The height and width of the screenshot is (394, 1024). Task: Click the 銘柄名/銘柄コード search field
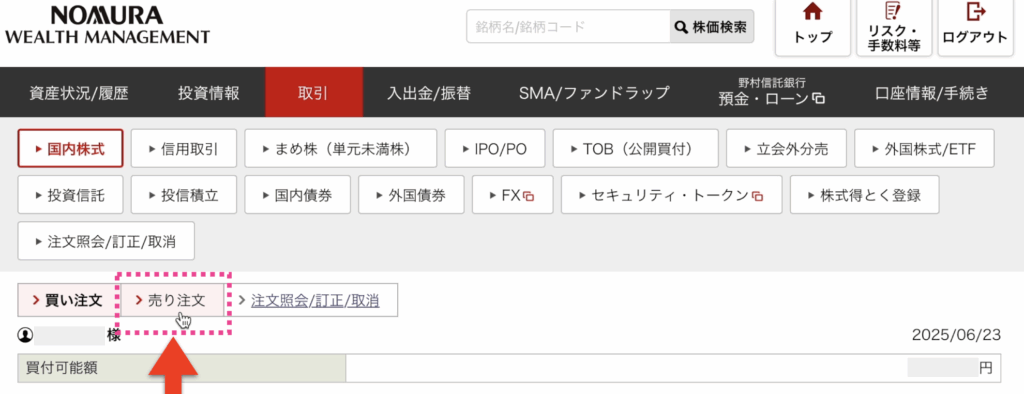[x=568, y=27]
